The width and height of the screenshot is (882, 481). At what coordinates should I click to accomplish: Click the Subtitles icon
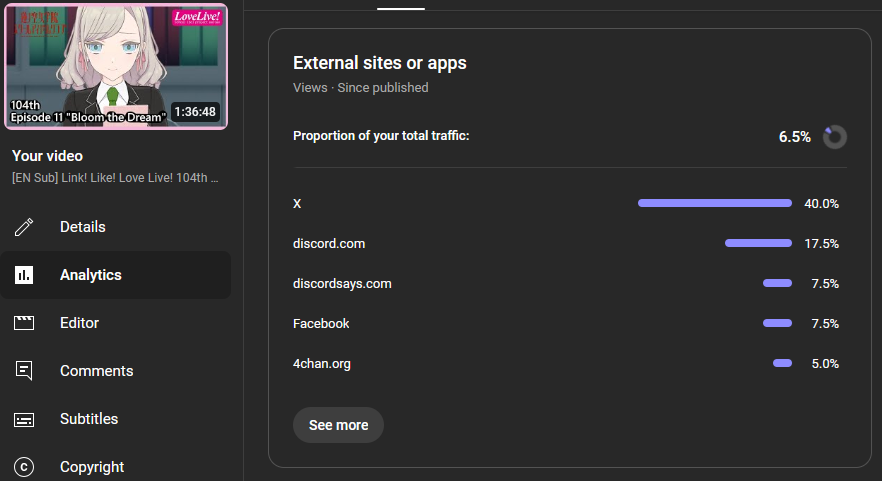tap(24, 420)
